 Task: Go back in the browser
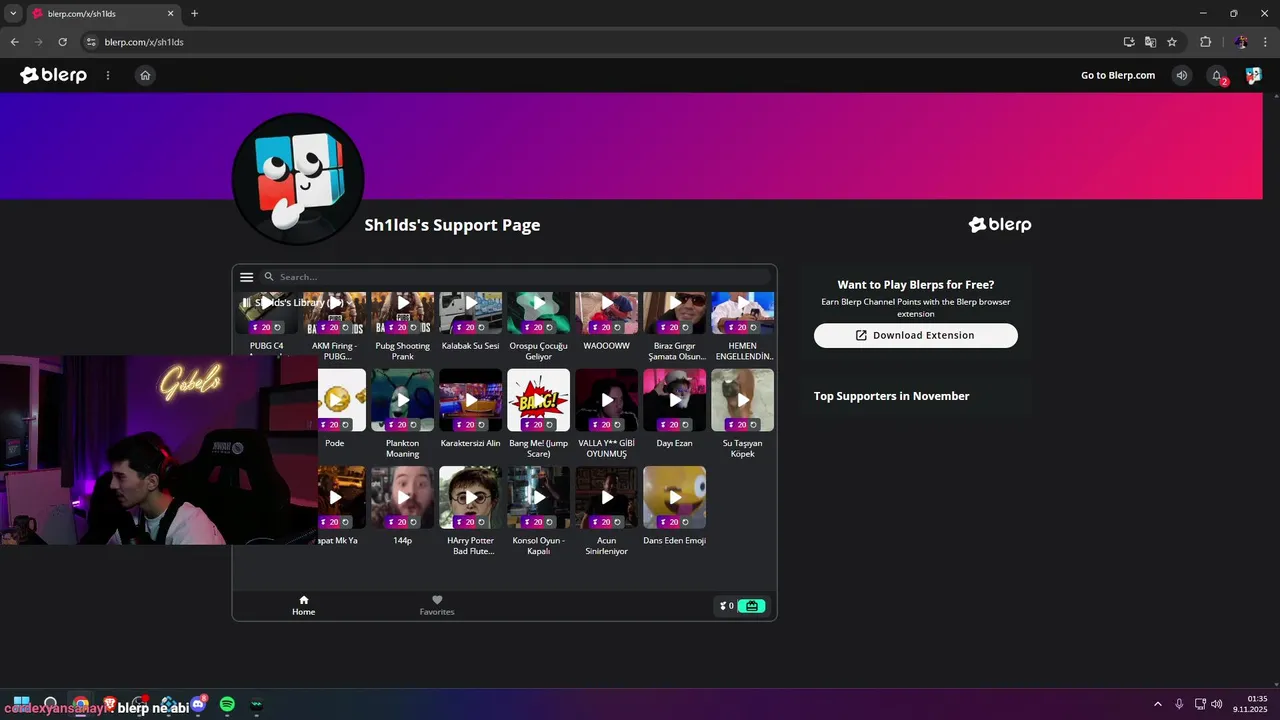point(14,42)
